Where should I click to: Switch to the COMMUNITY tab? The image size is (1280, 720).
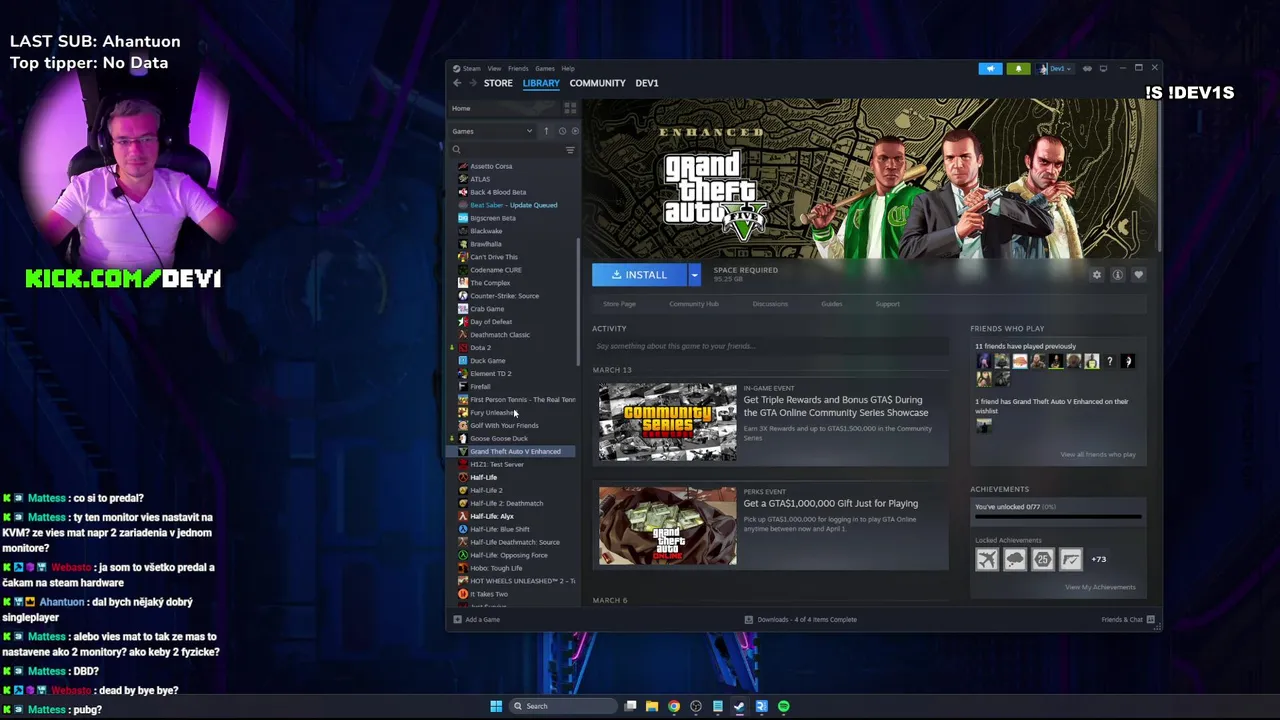pos(597,83)
